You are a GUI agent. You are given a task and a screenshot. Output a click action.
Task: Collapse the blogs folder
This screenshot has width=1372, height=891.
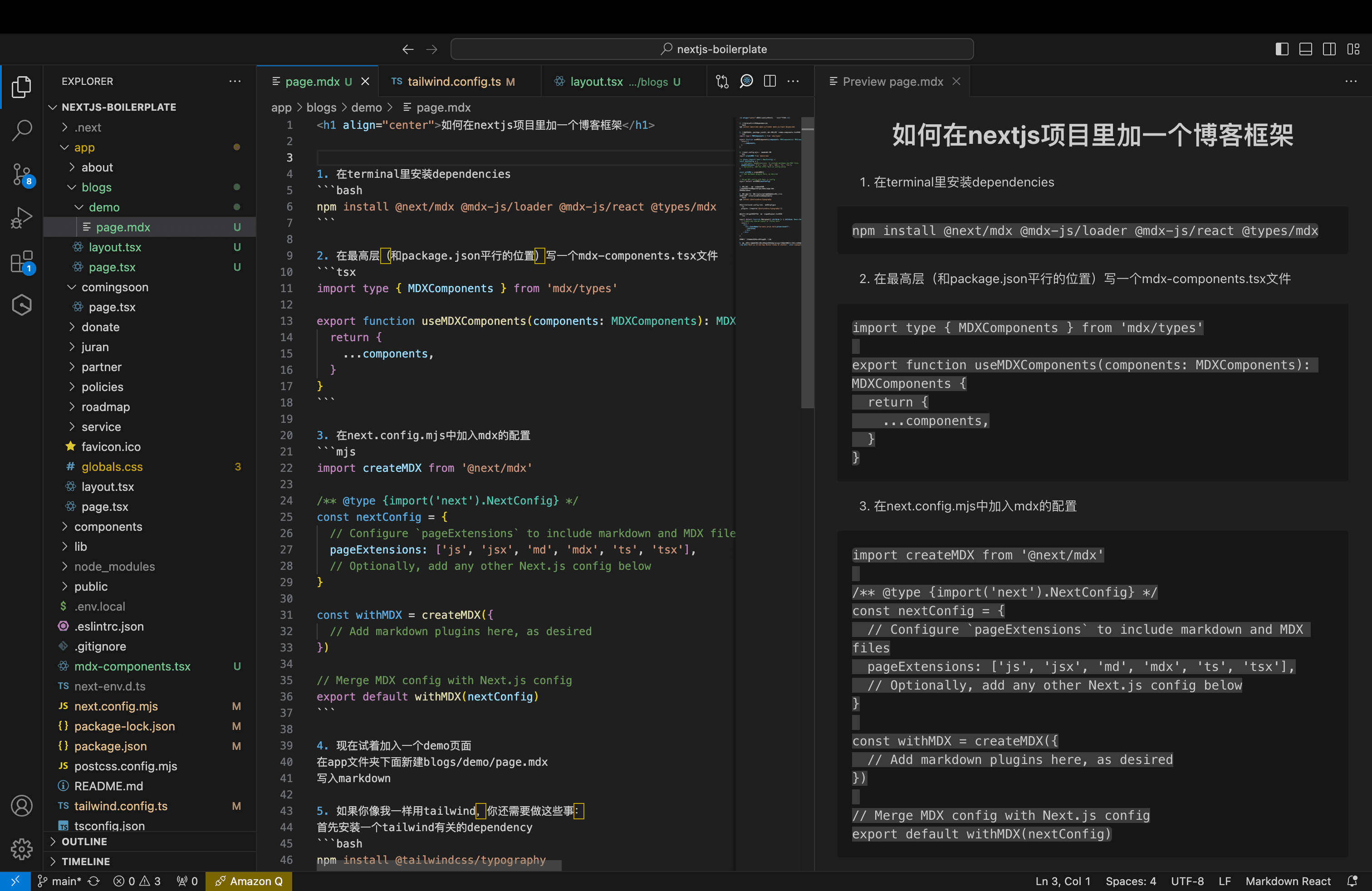[150, 187]
